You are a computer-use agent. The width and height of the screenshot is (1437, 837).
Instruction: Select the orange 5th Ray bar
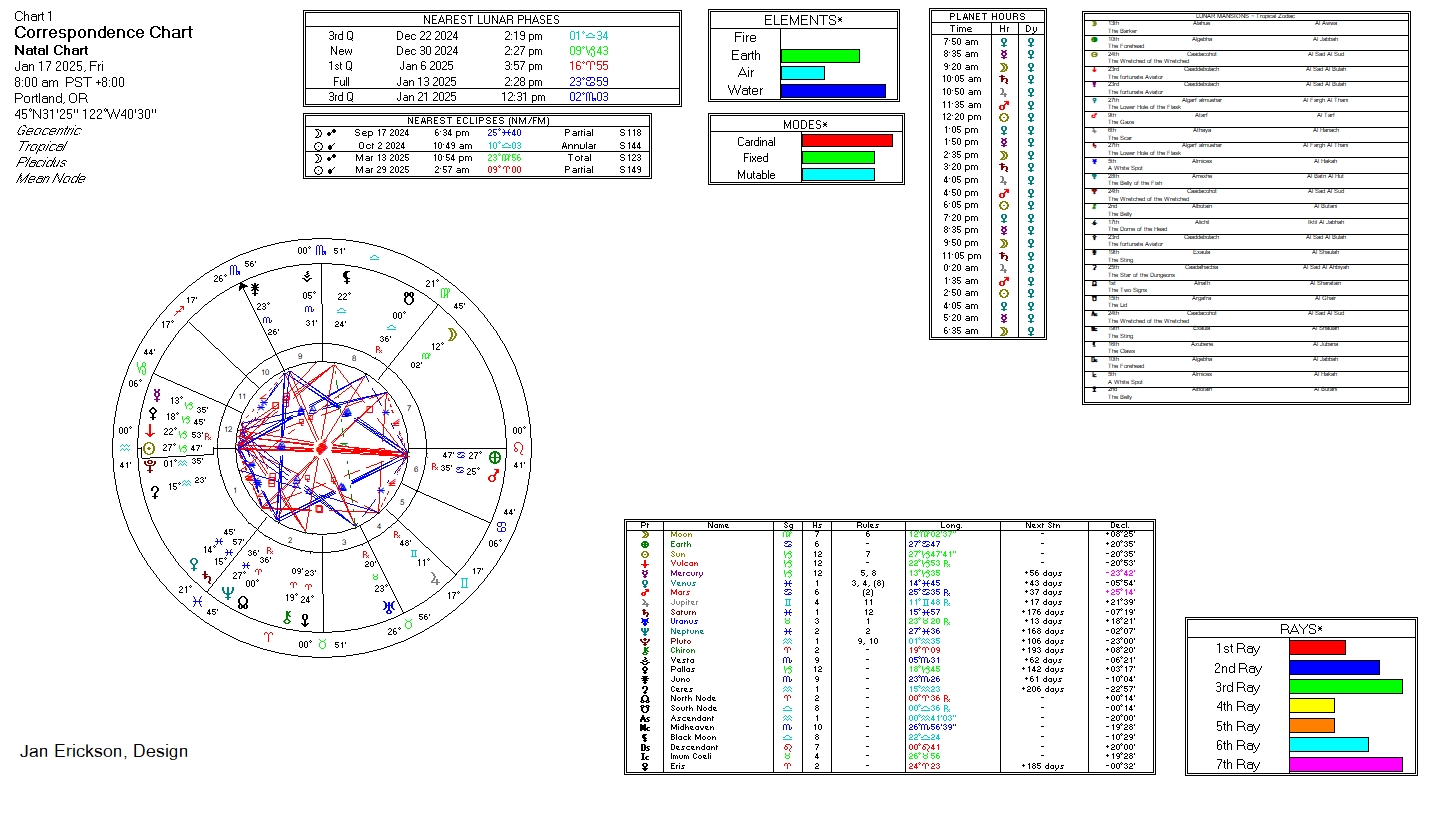tap(1312, 726)
